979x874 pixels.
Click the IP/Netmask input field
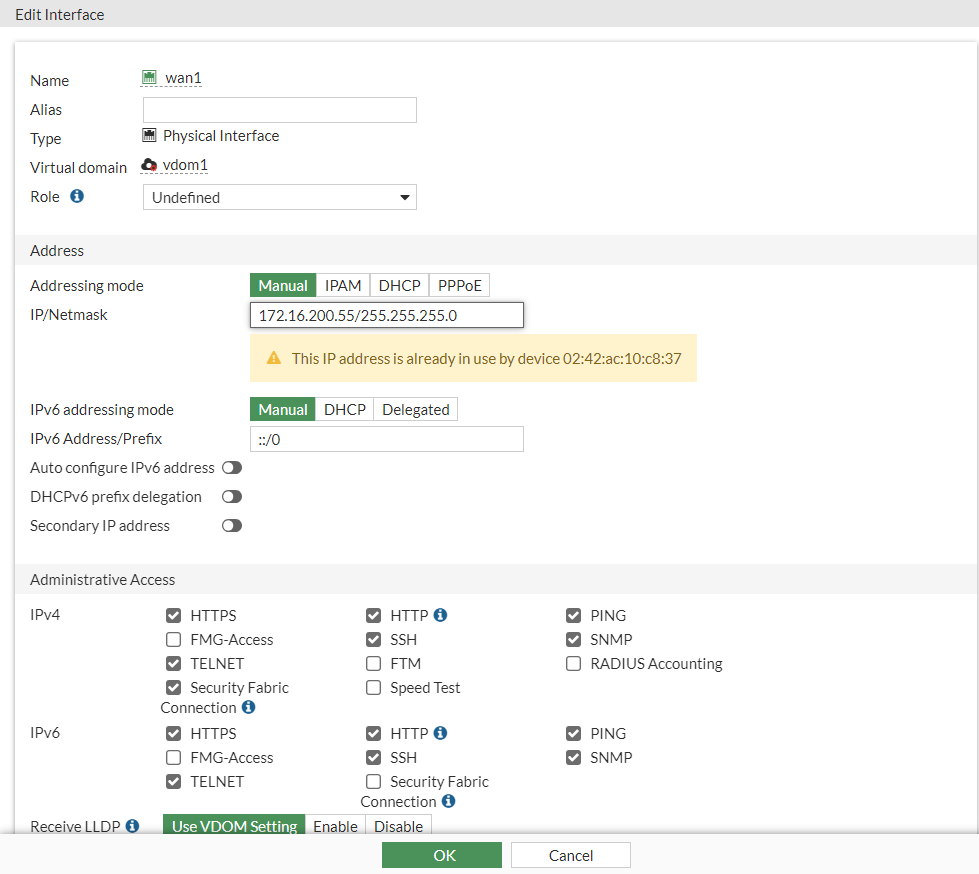pos(386,314)
